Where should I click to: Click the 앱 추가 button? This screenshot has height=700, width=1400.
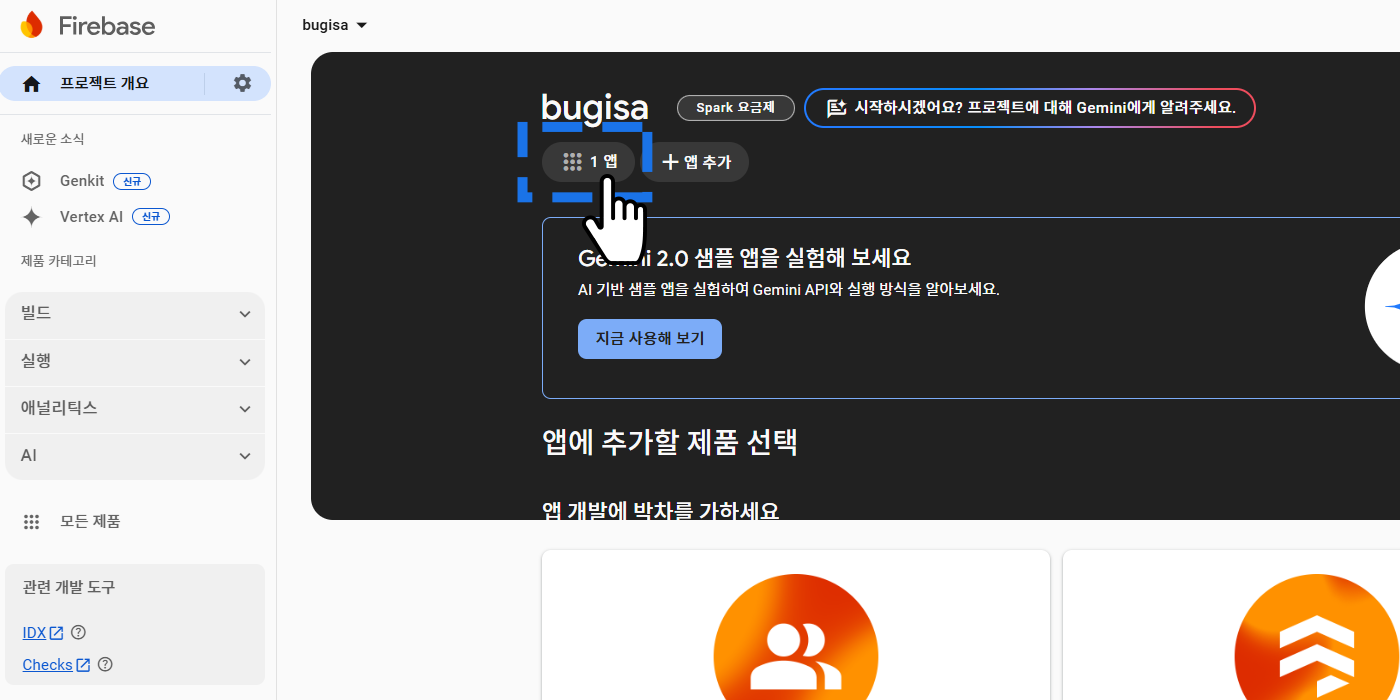click(x=695, y=162)
